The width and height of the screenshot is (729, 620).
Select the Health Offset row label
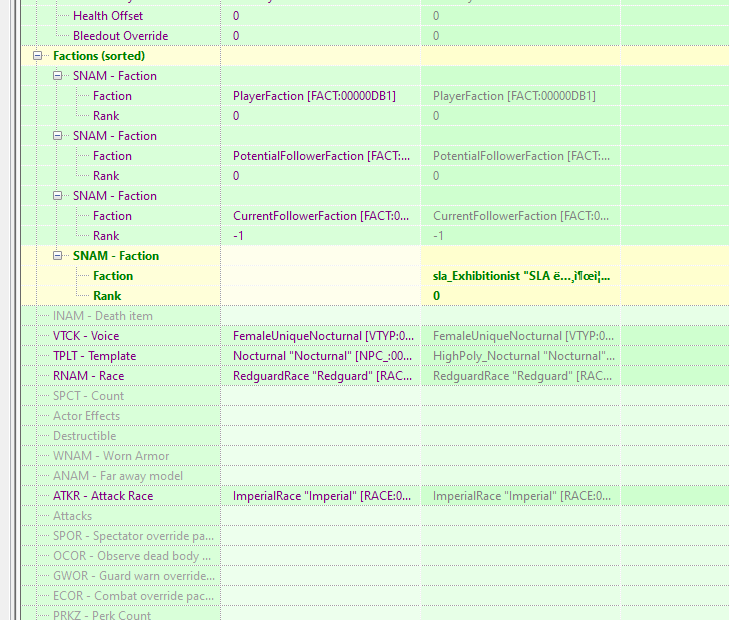[x=108, y=16]
